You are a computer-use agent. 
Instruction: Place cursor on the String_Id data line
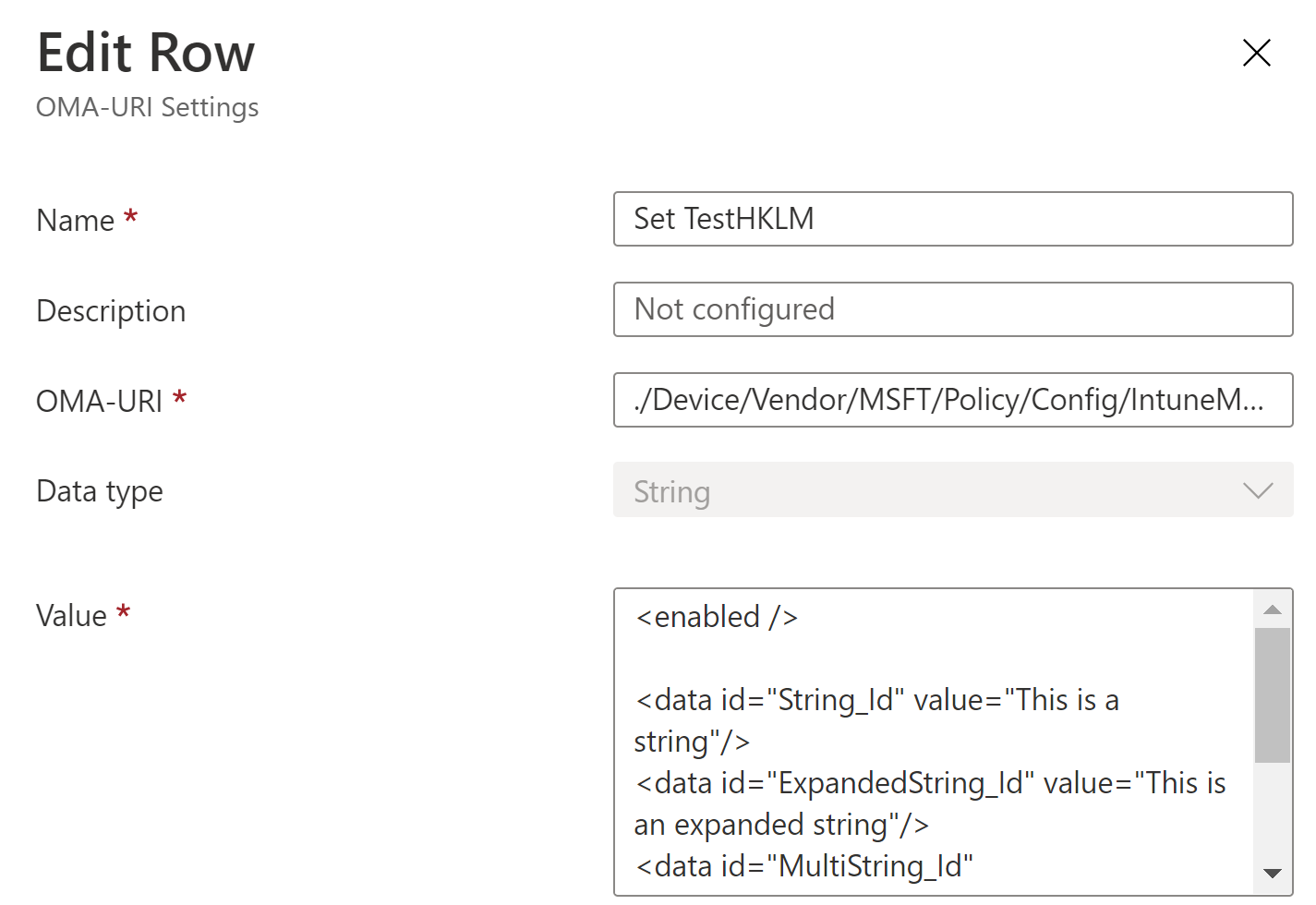pos(876,701)
